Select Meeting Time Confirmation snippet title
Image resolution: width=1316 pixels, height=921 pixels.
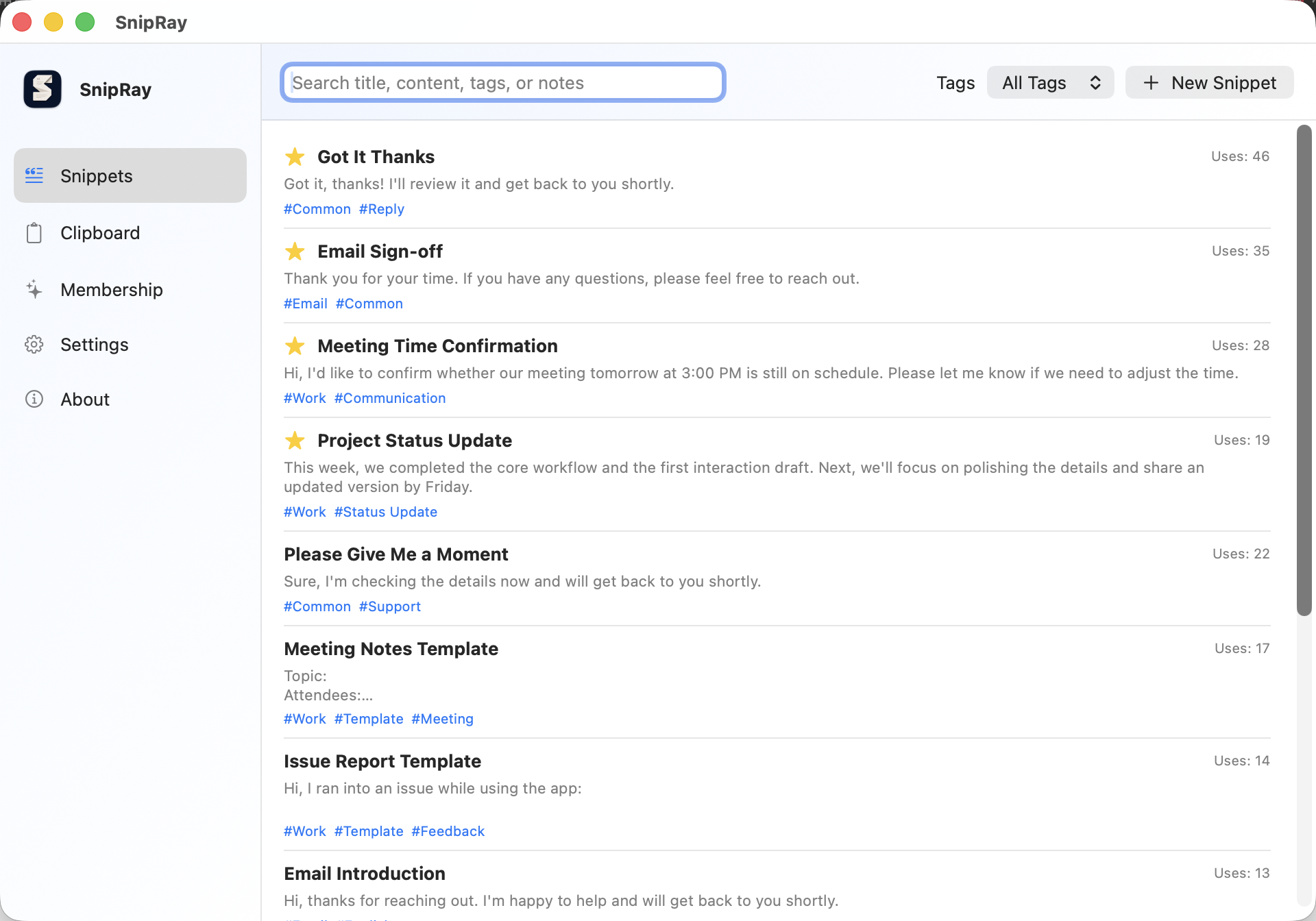tap(437, 346)
